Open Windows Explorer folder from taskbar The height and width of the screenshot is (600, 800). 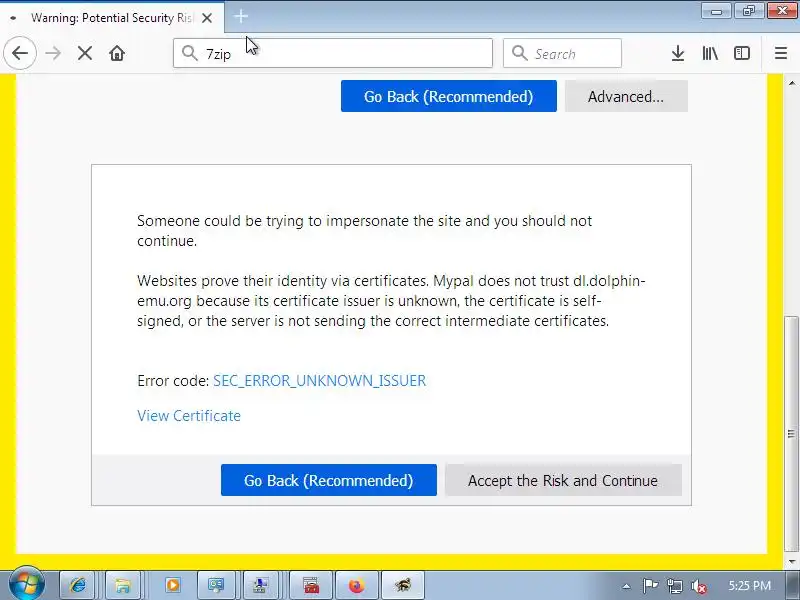point(122,585)
